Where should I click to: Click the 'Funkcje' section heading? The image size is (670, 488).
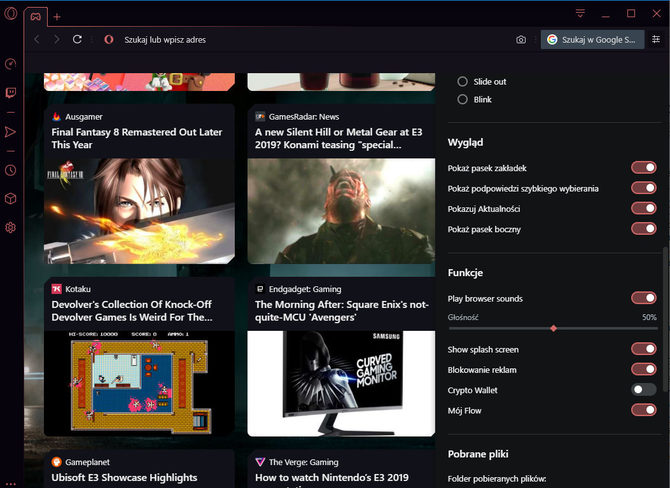pyautogui.click(x=465, y=273)
